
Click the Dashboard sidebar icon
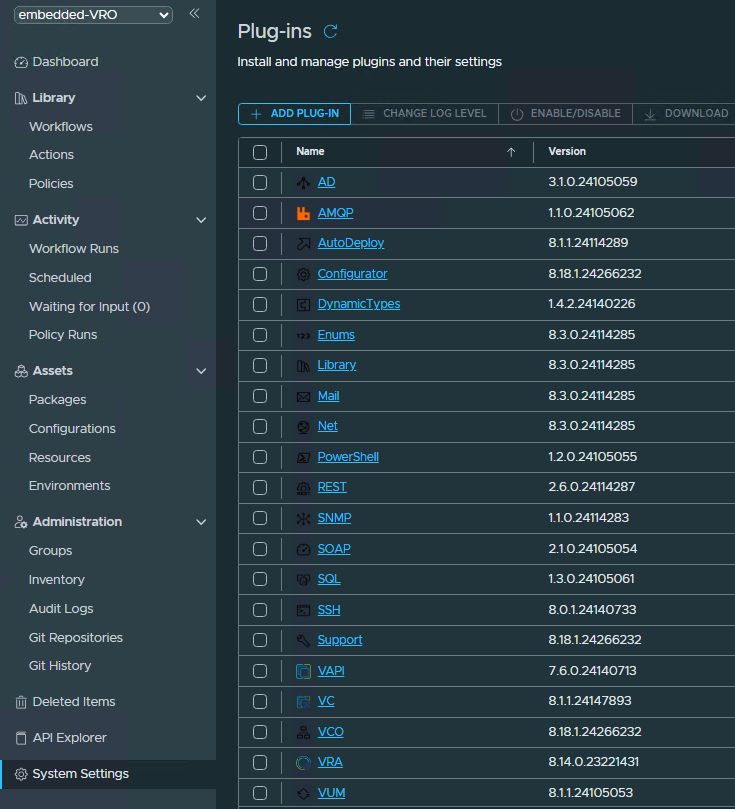point(21,61)
